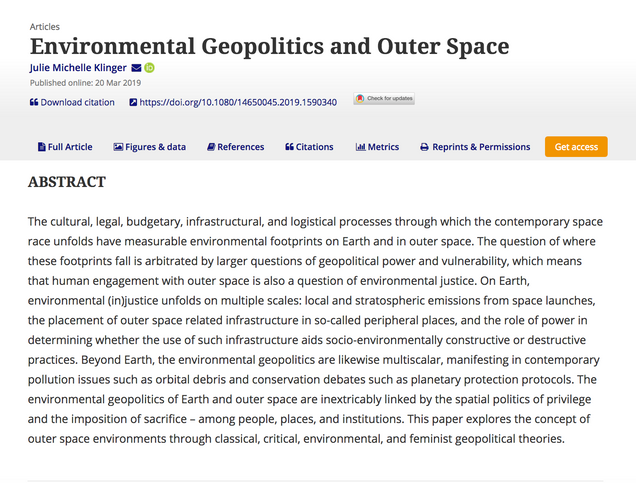Open author Julie Michelle Klinger's link
The width and height of the screenshot is (636, 483).
78,68
